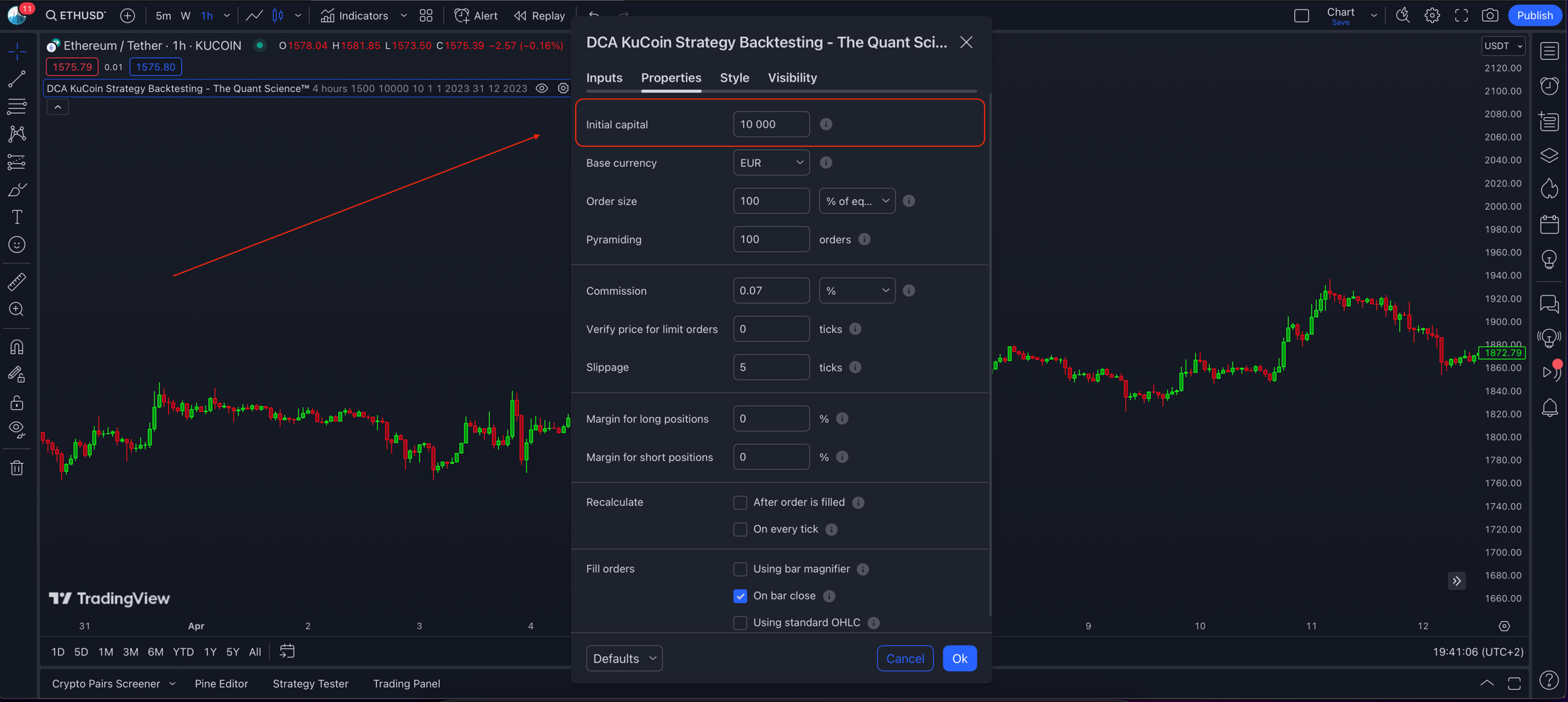Image resolution: width=1568 pixels, height=702 pixels.
Task: Take a chart snapshot with camera icon
Action: (x=1490, y=16)
